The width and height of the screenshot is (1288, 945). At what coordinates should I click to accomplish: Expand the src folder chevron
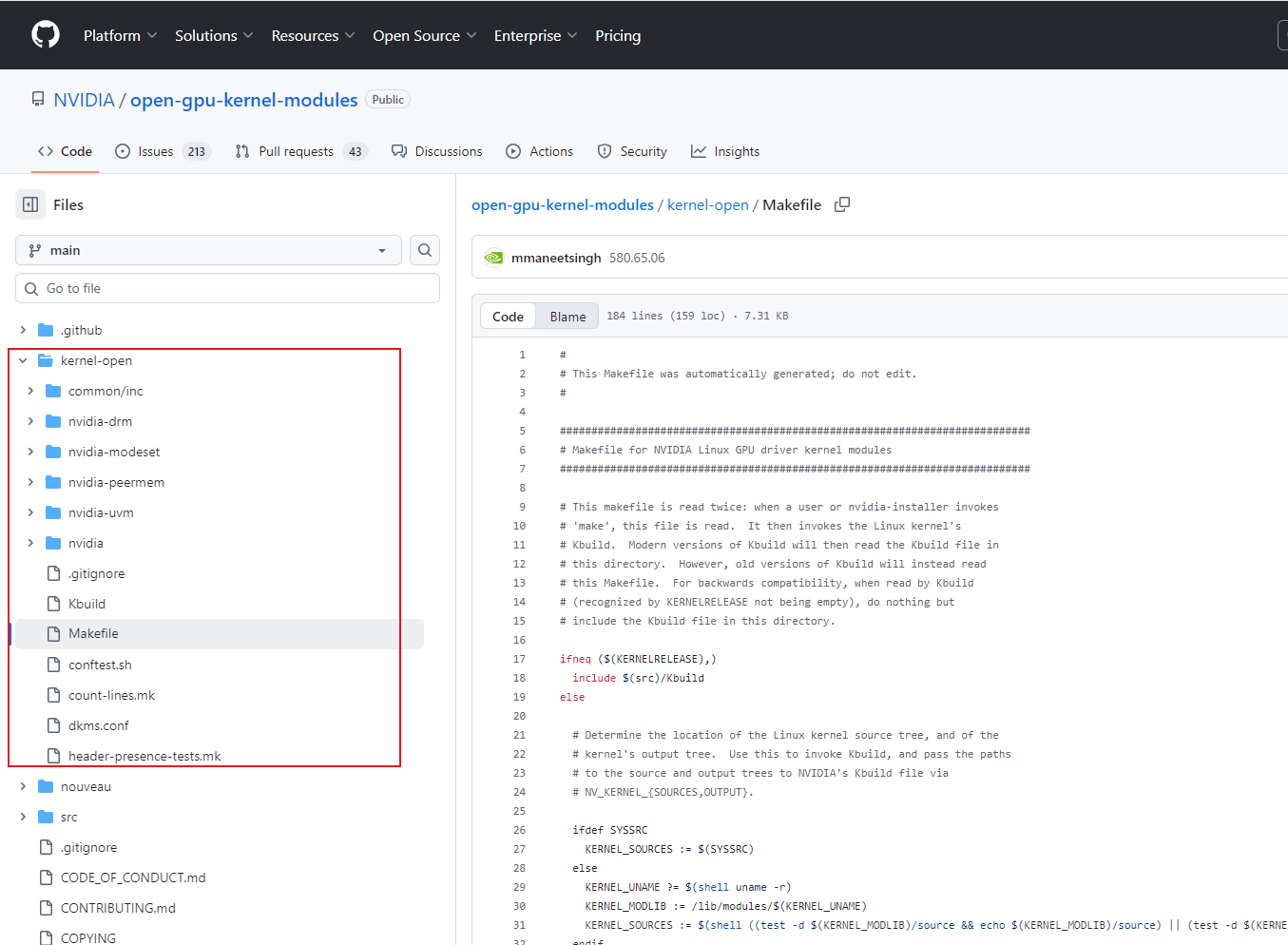(23, 817)
